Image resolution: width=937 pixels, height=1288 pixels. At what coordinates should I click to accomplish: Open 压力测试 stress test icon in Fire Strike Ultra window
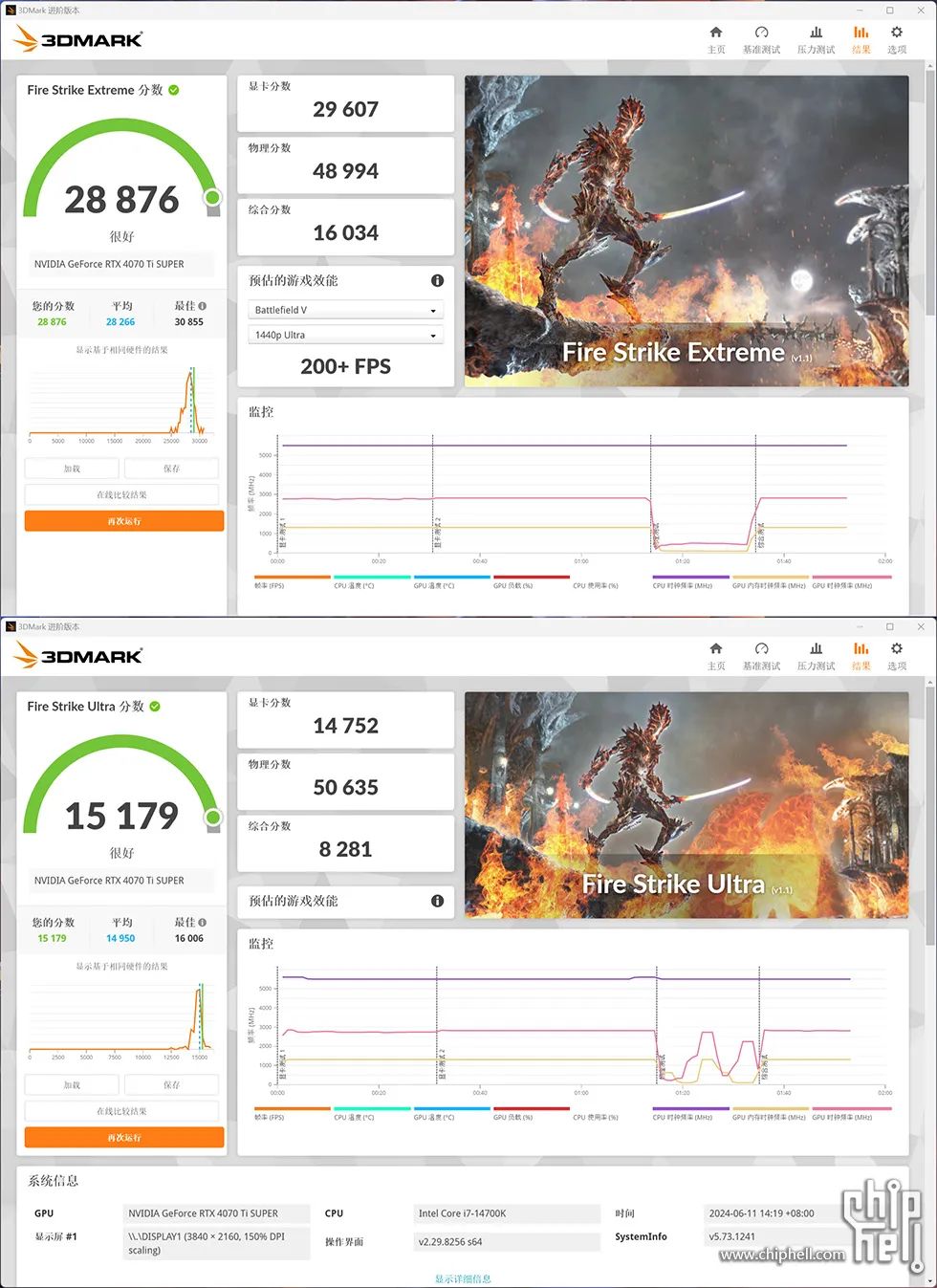(x=816, y=656)
